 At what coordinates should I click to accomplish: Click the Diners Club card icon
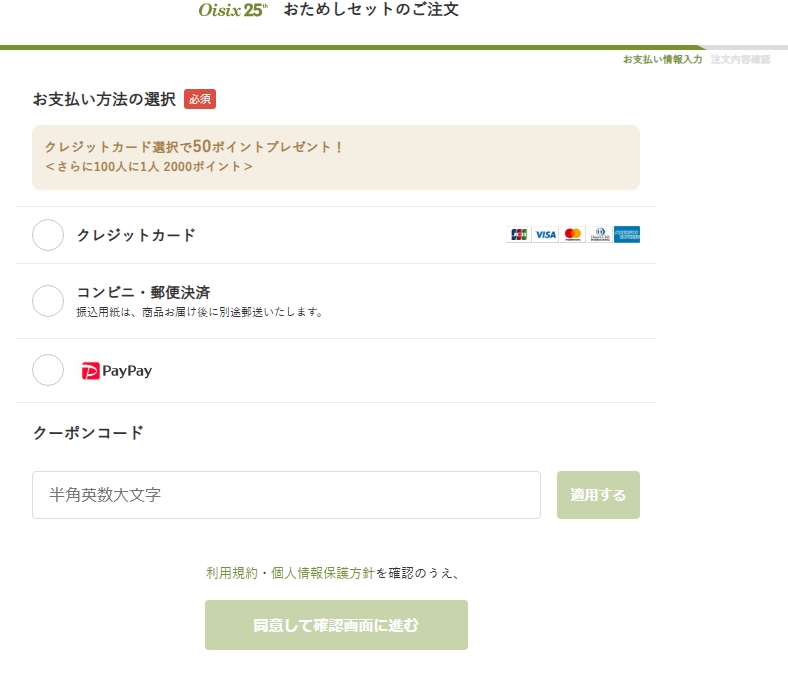click(x=599, y=235)
